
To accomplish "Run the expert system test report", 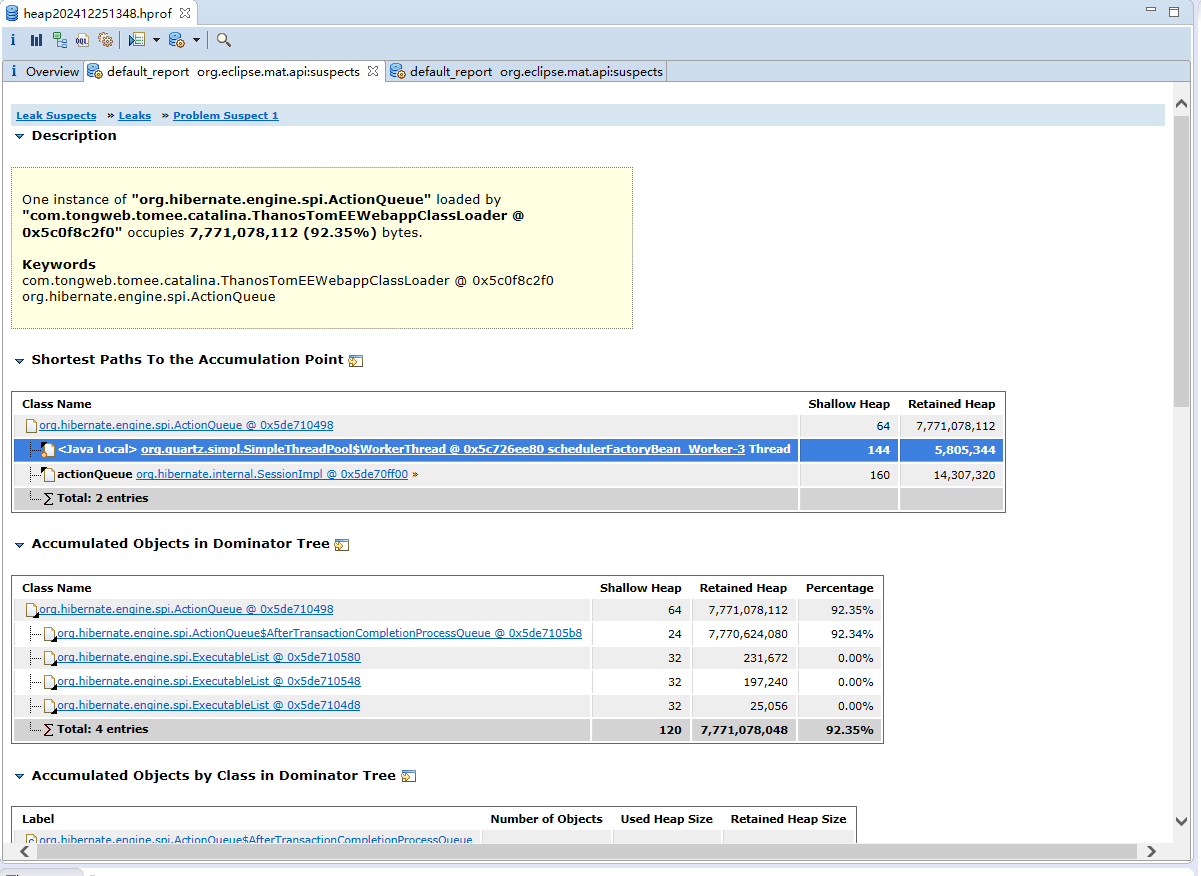I will click(137, 40).
